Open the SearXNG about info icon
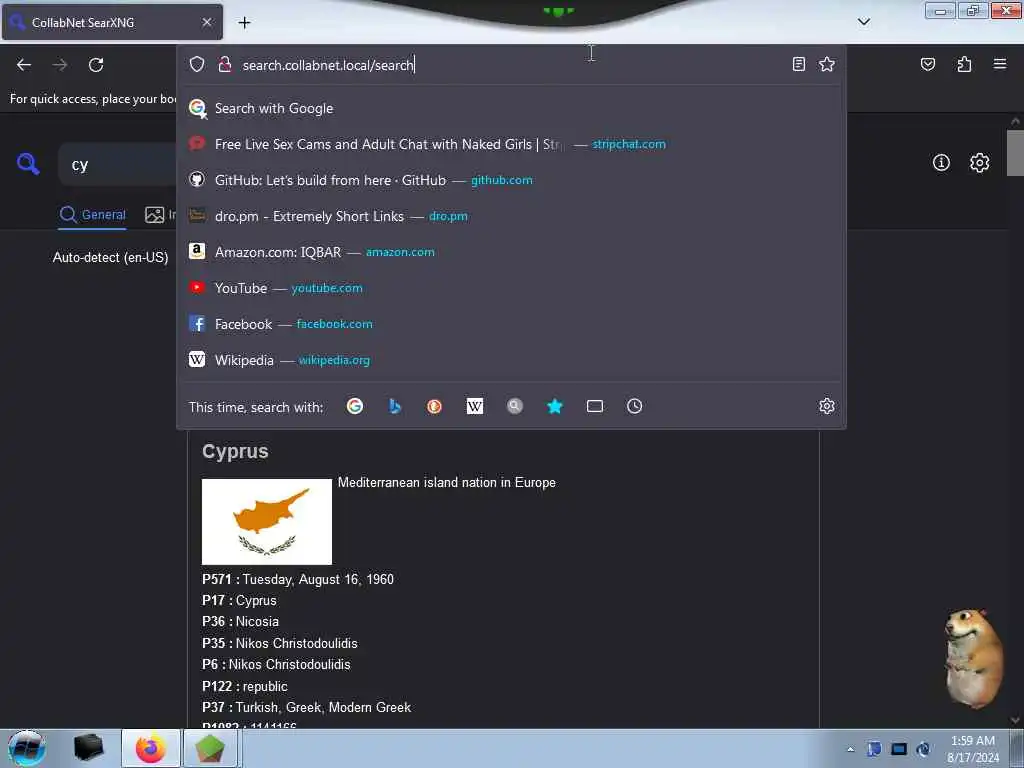This screenshot has height=768, width=1024. pos(940,163)
